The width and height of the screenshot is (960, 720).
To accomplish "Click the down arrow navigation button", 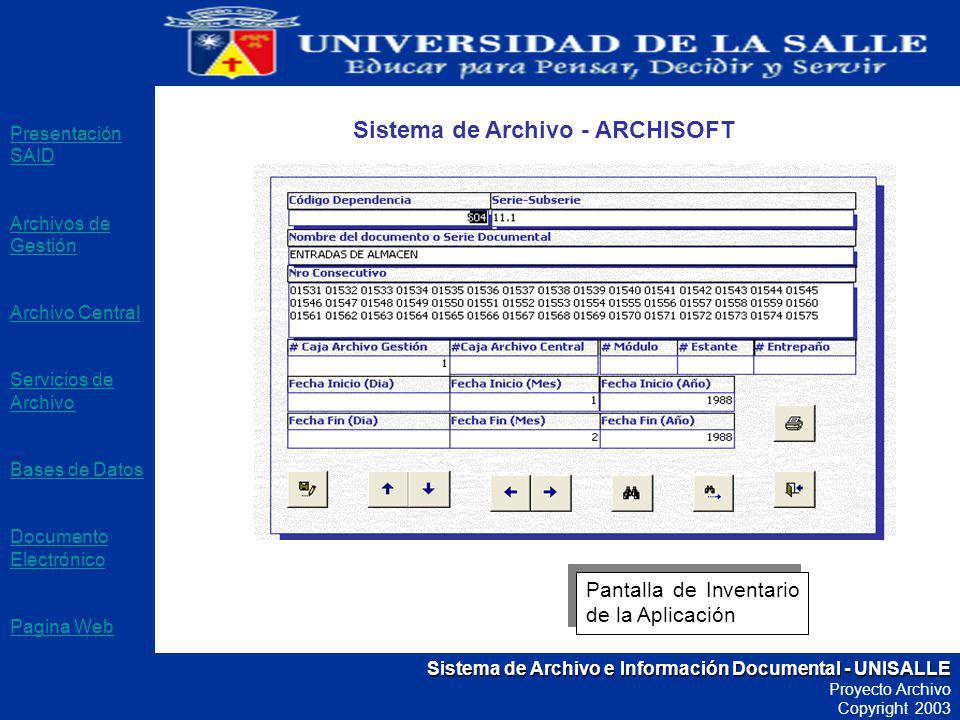I will pyautogui.click(x=429, y=489).
